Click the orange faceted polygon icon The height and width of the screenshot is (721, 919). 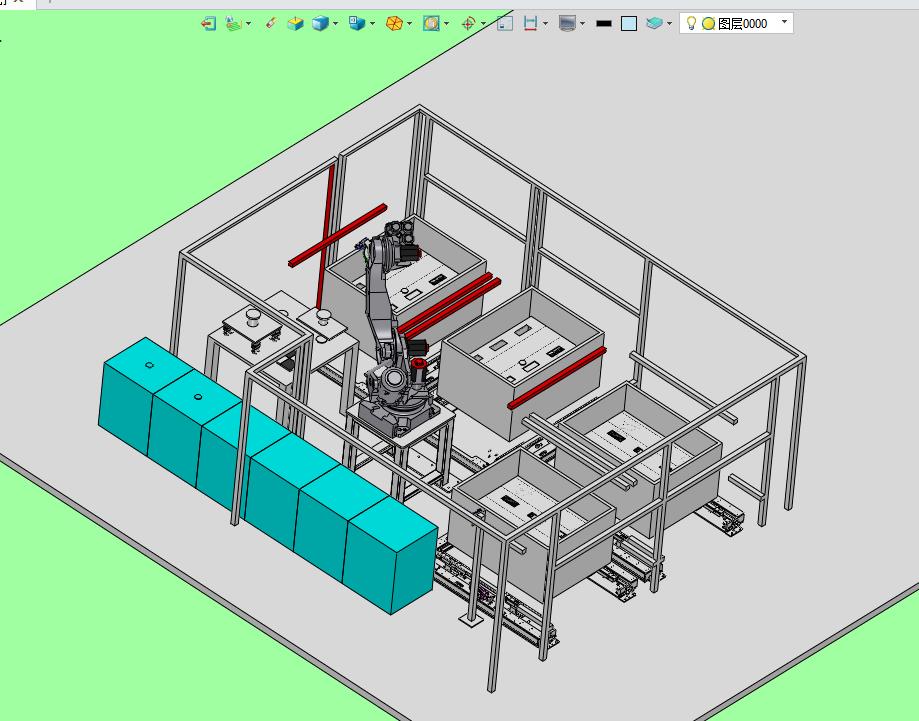coord(394,23)
